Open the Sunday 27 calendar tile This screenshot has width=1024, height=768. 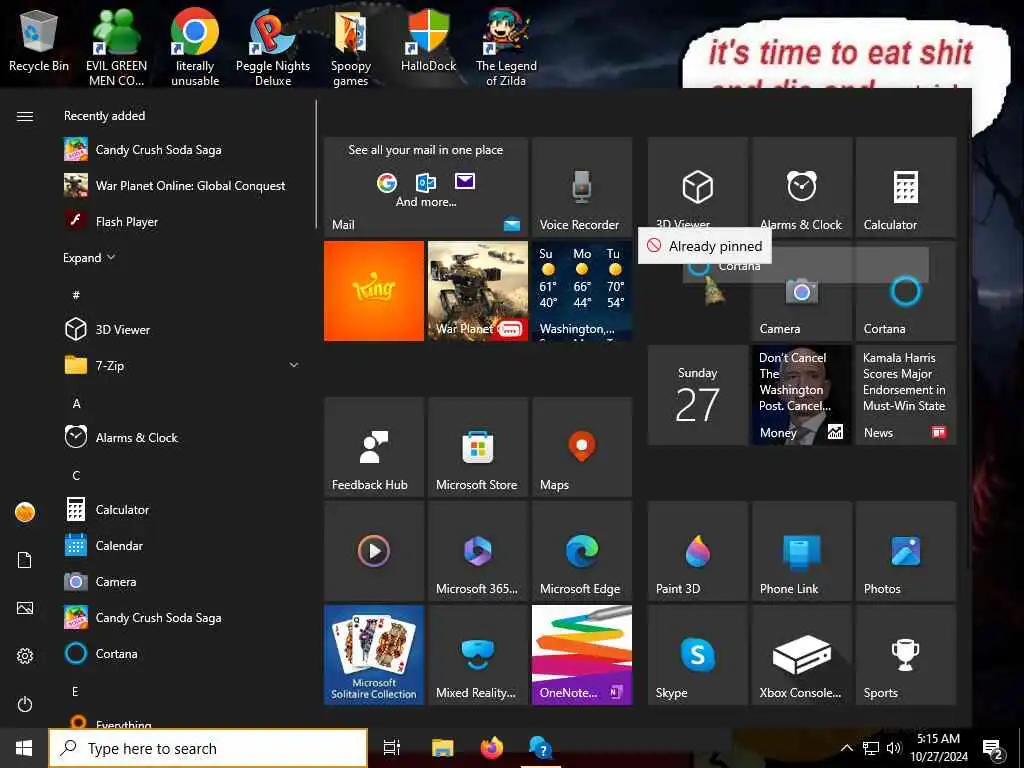697,395
